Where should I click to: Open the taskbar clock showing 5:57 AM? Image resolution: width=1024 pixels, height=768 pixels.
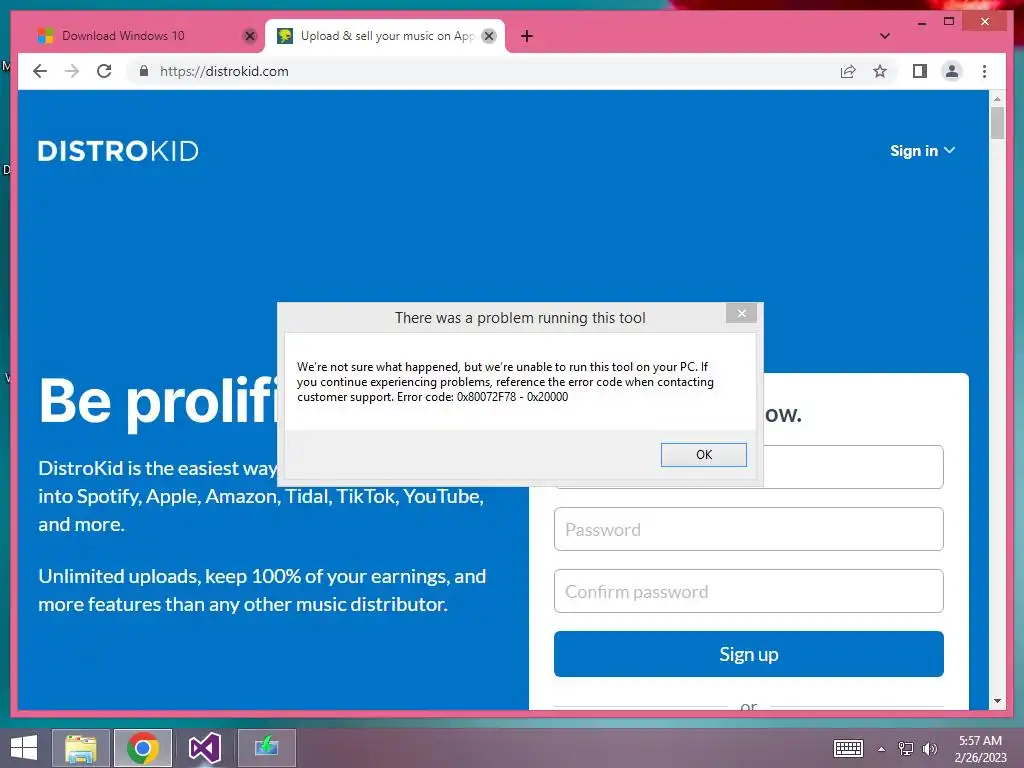pos(980,749)
